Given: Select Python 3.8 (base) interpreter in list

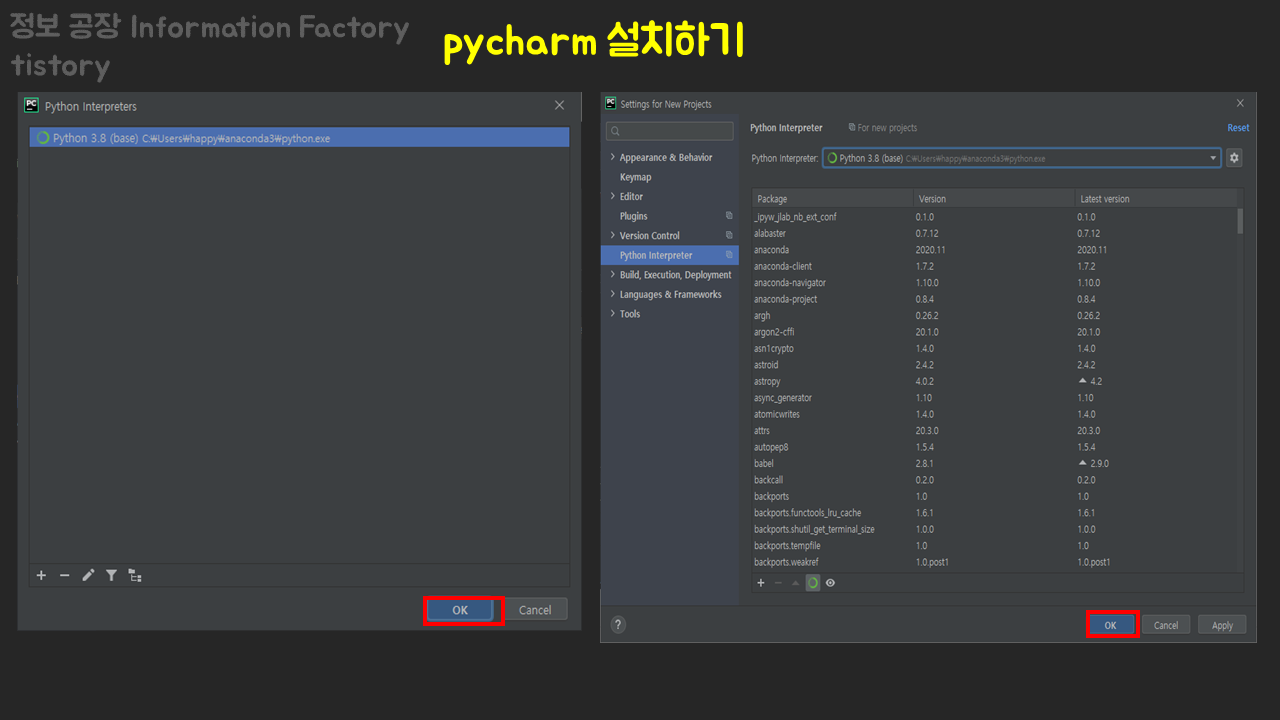Looking at the screenshot, I should click(x=300, y=138).
